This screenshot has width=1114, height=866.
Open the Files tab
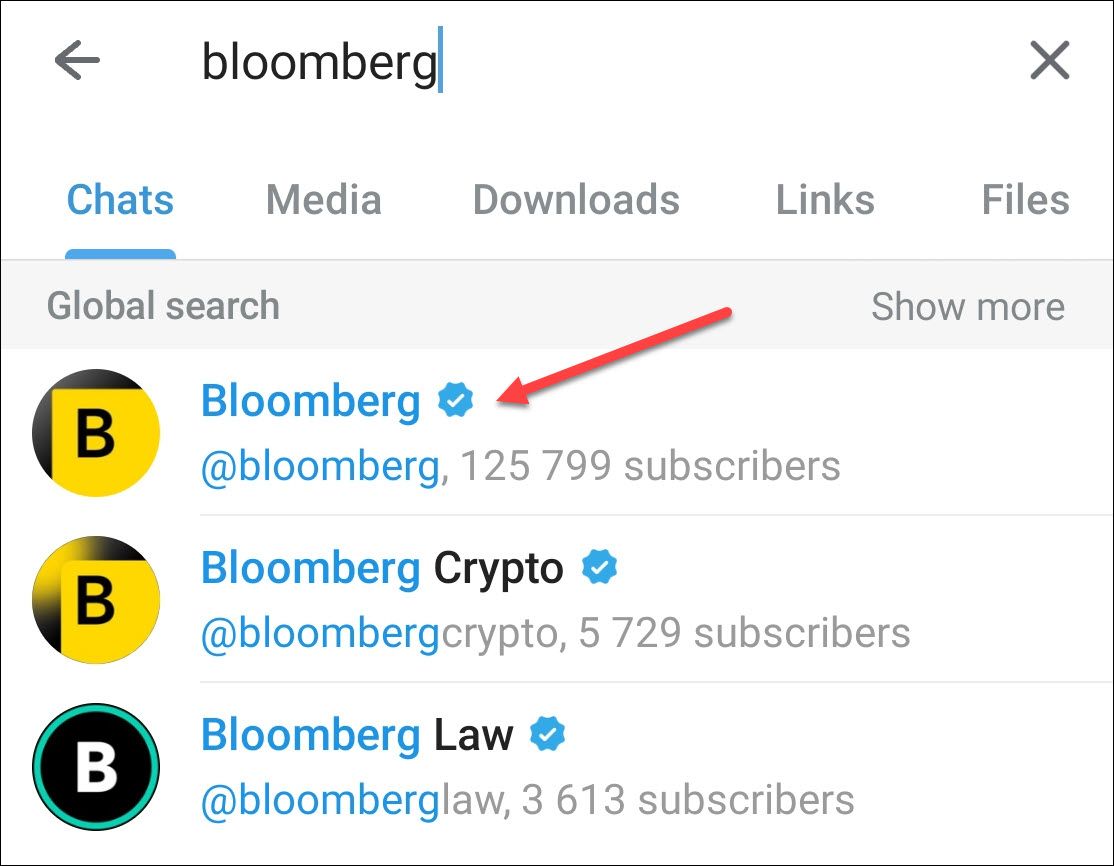[x=1025, y=200]
